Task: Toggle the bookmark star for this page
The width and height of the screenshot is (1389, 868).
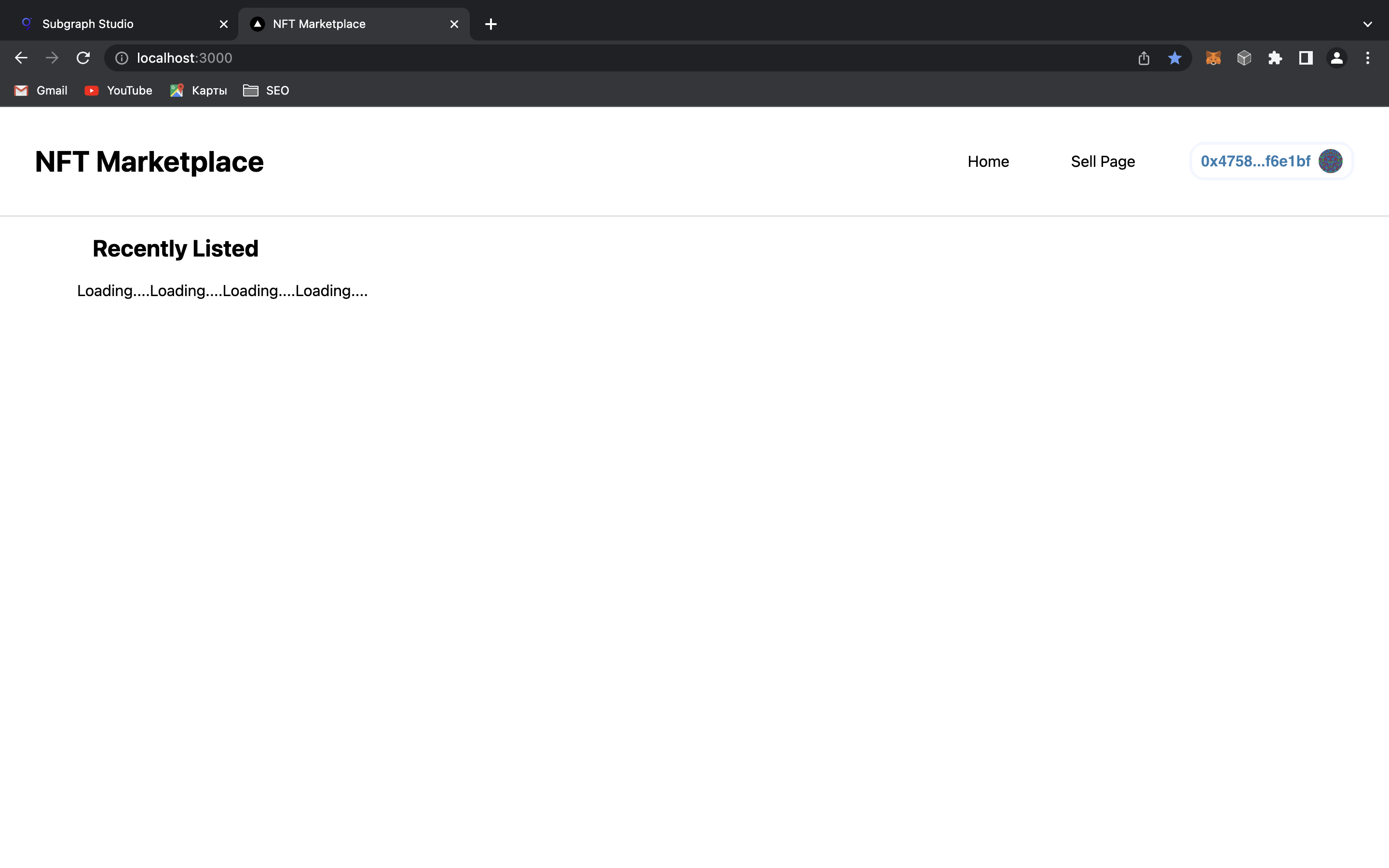Action: [1175, 58]
